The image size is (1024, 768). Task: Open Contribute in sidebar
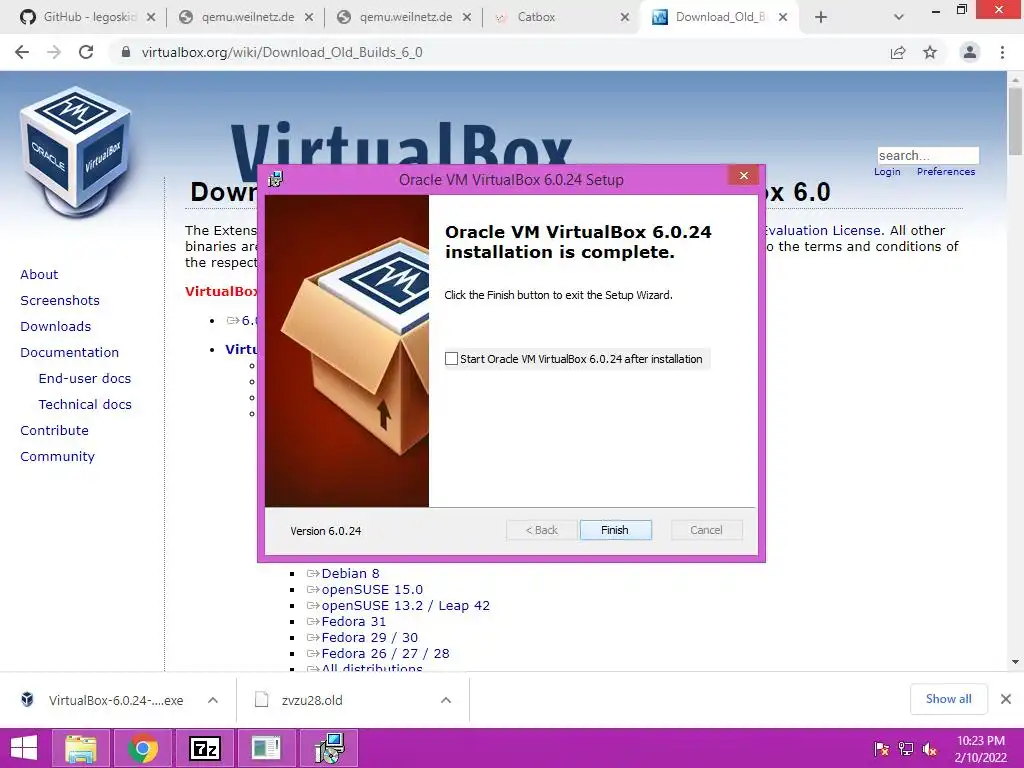click(x=54, y=430)
